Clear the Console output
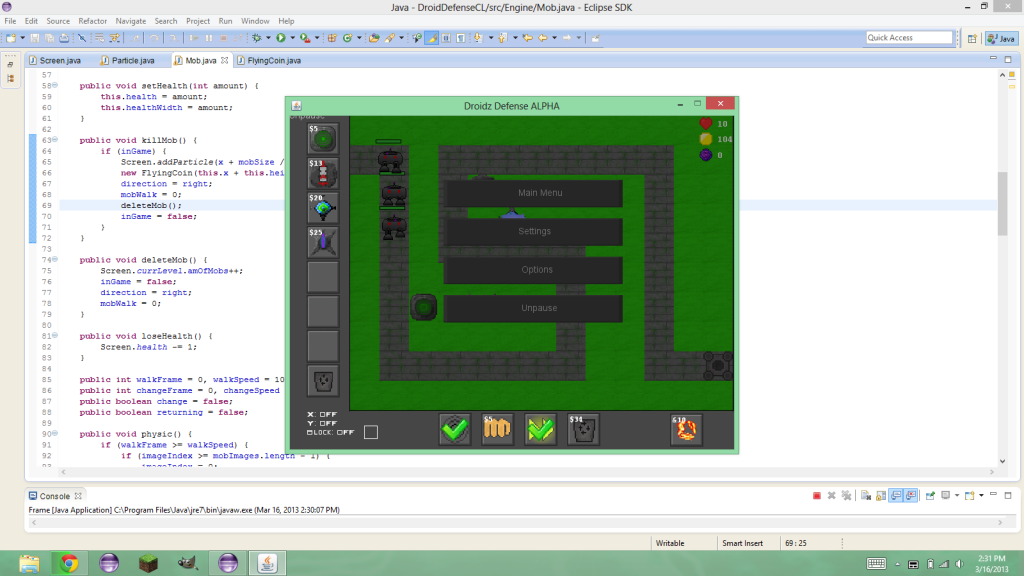1024x576 pixels. click(x=866, y=496)
